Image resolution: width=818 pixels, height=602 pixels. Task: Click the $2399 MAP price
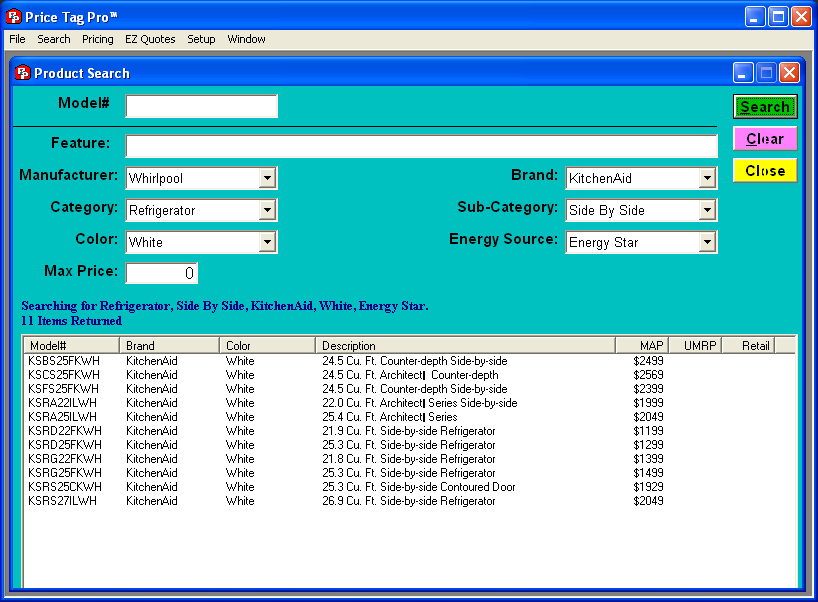point(648,389)
